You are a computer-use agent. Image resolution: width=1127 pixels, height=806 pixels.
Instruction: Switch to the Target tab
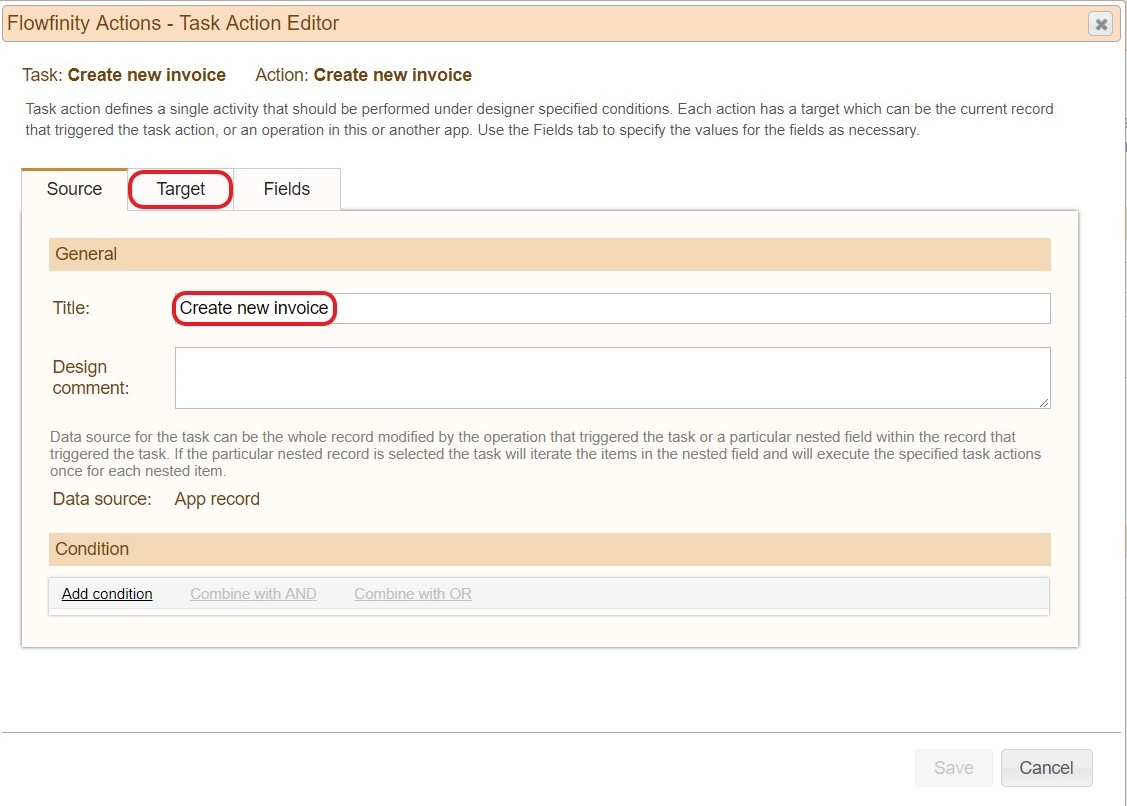click(x=181, y=189)
